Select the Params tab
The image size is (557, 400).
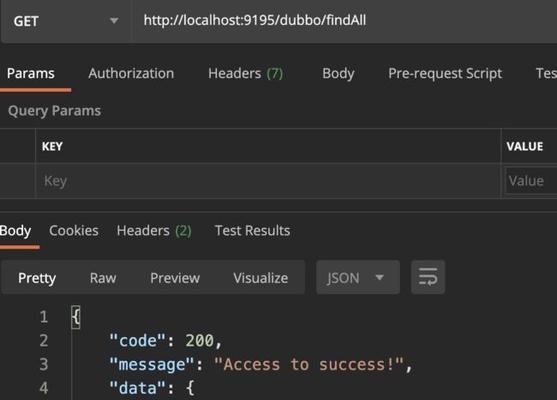point(31,74)
